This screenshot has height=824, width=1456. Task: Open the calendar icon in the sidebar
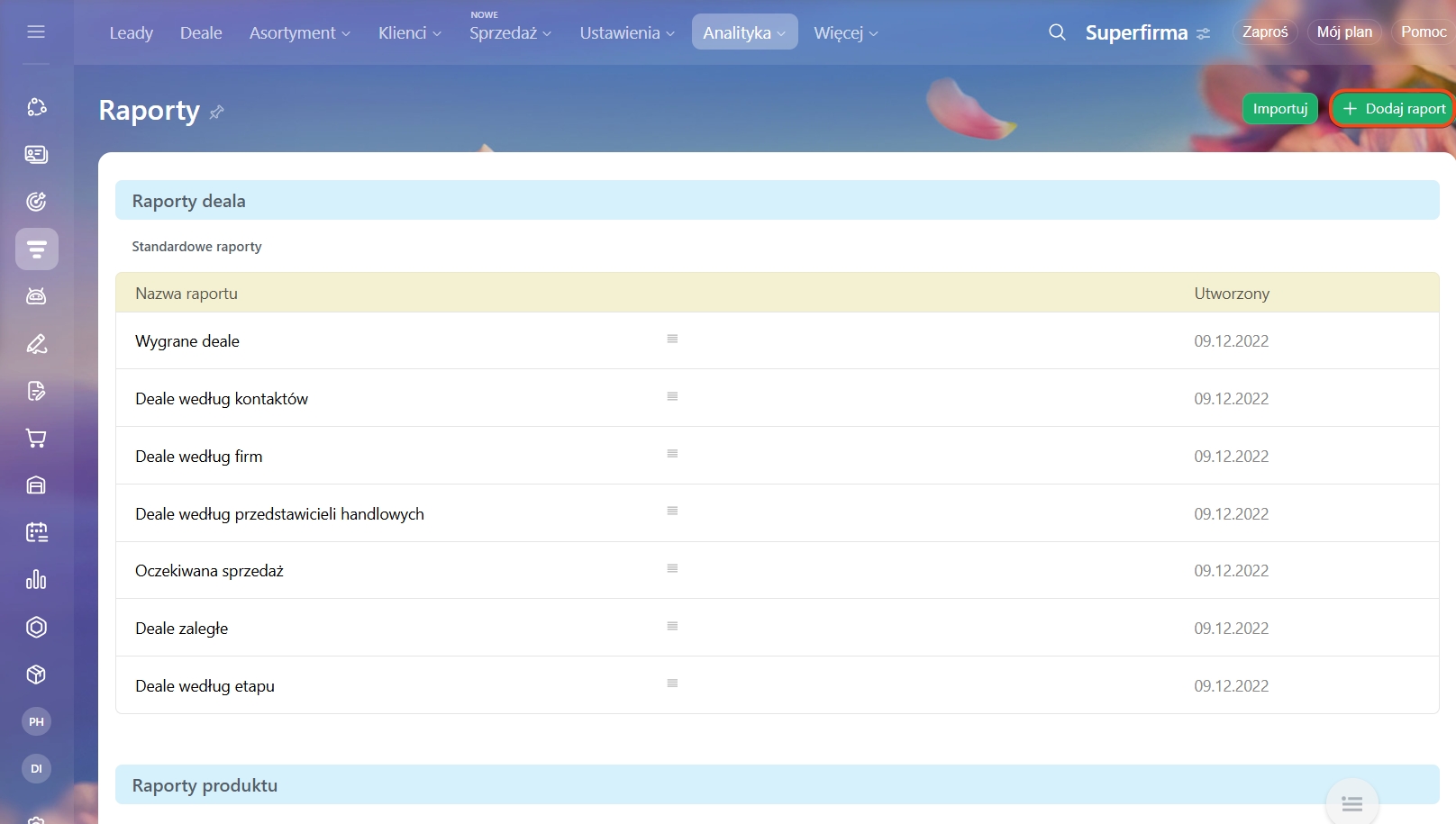(x=36, y=532)
